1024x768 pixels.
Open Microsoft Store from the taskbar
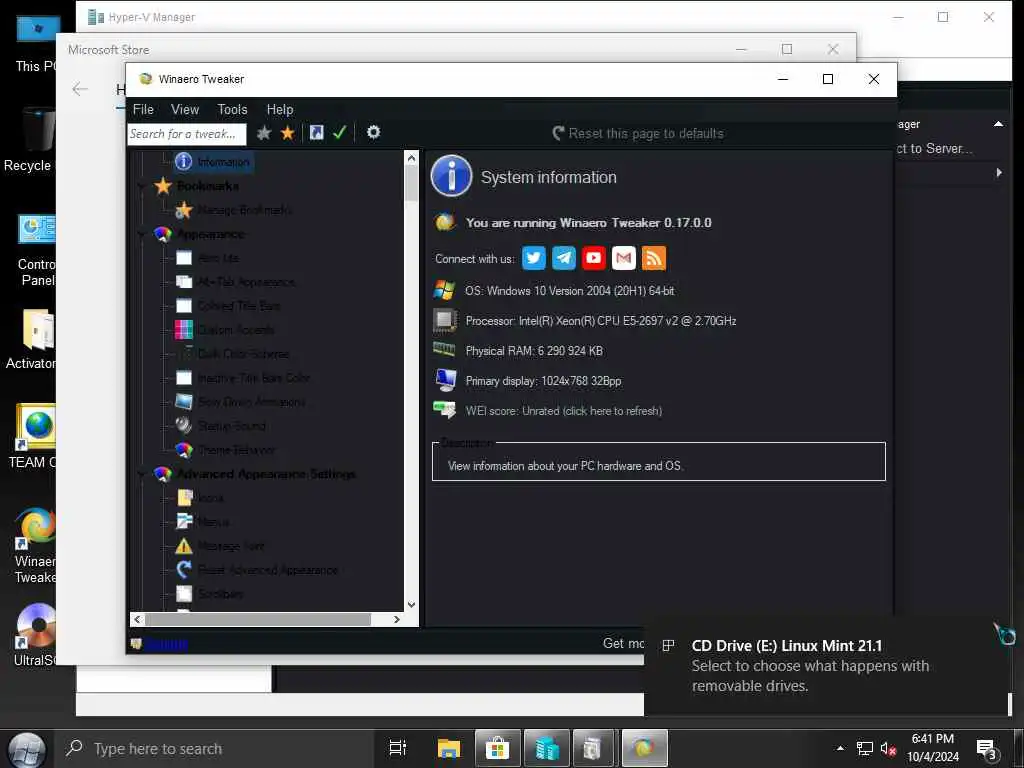[x=497, y=748]
